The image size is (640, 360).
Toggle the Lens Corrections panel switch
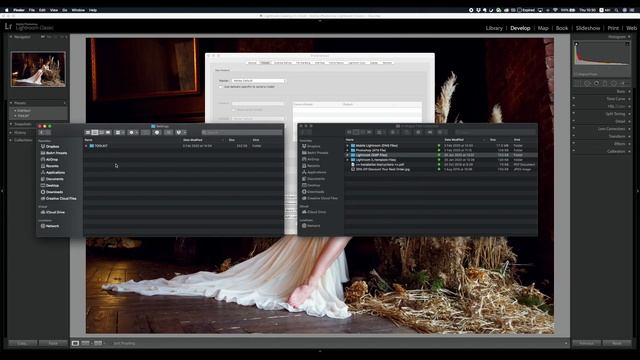pos(574,129)
